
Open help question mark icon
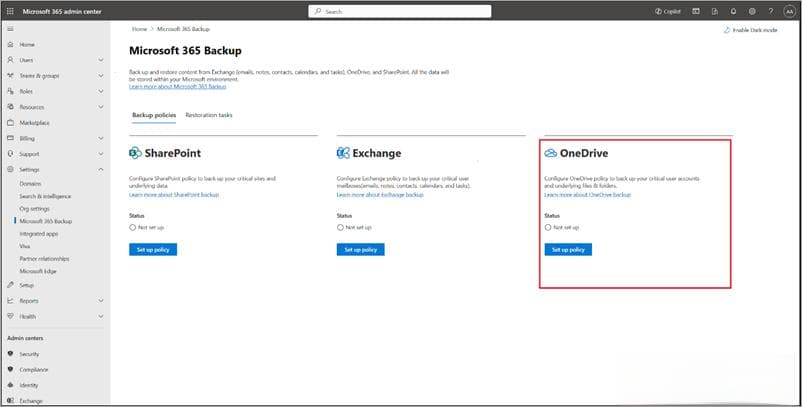coord(771,11)
